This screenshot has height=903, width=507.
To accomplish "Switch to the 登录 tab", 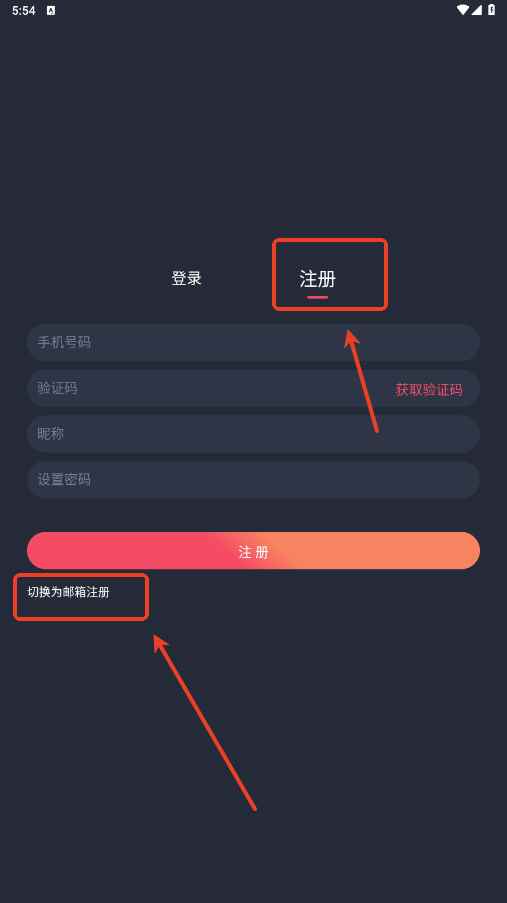I will (186, 278).
